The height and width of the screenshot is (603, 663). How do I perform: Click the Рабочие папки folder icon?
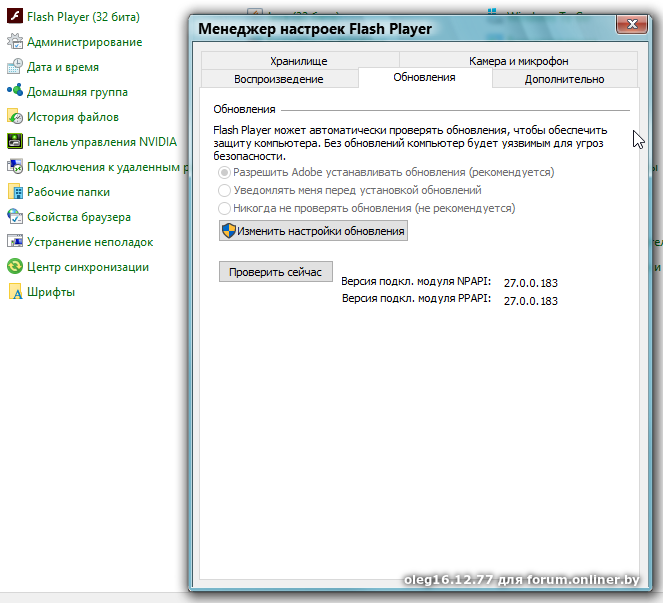click(15, 191)
